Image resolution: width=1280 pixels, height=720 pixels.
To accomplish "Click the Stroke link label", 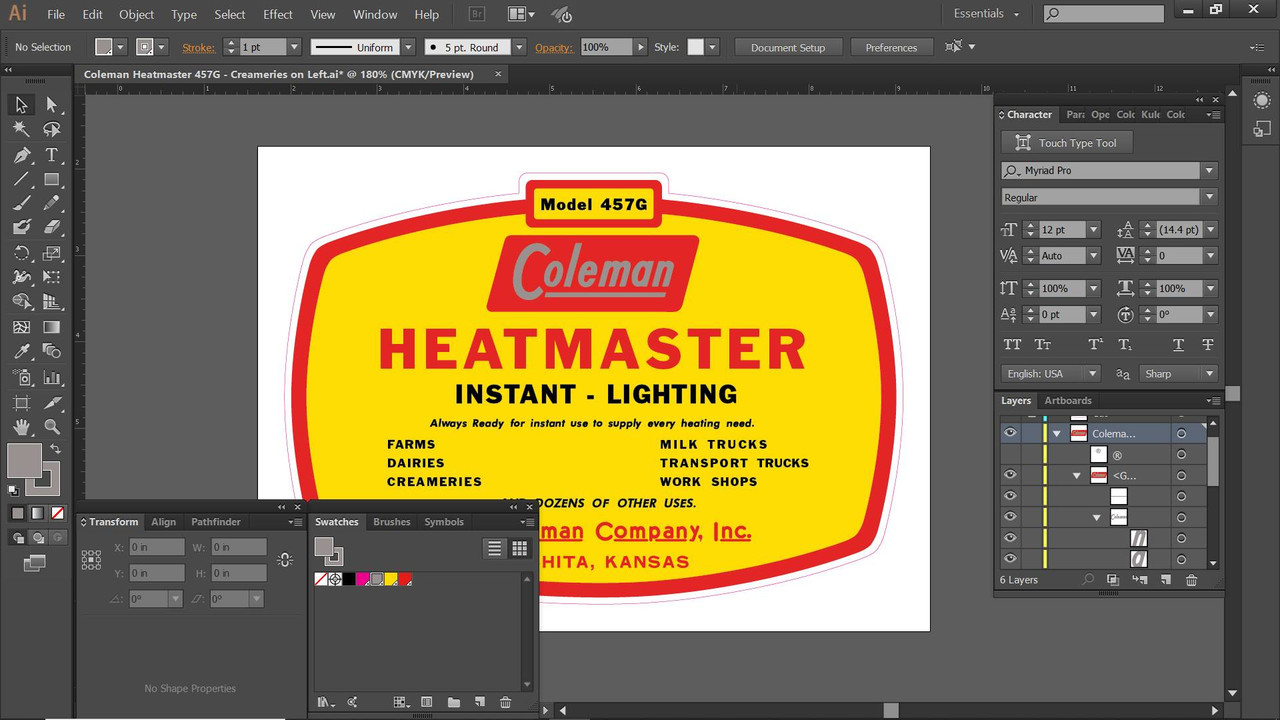I will (x=198, y=47).
